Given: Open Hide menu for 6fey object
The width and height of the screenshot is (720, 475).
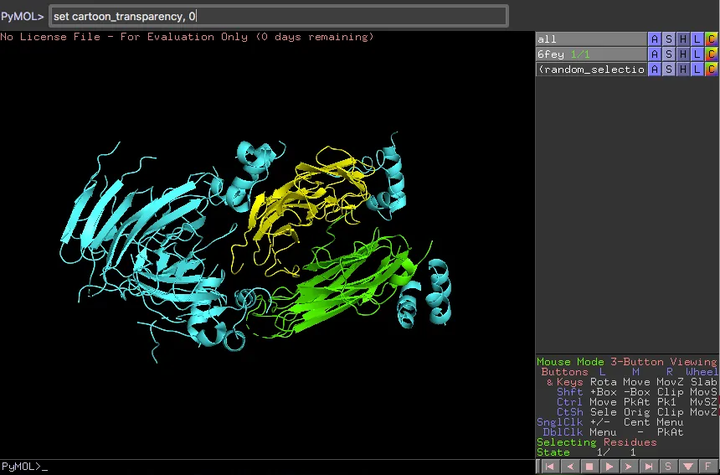Looking at the screenshot, I should (x=683, y=54).
